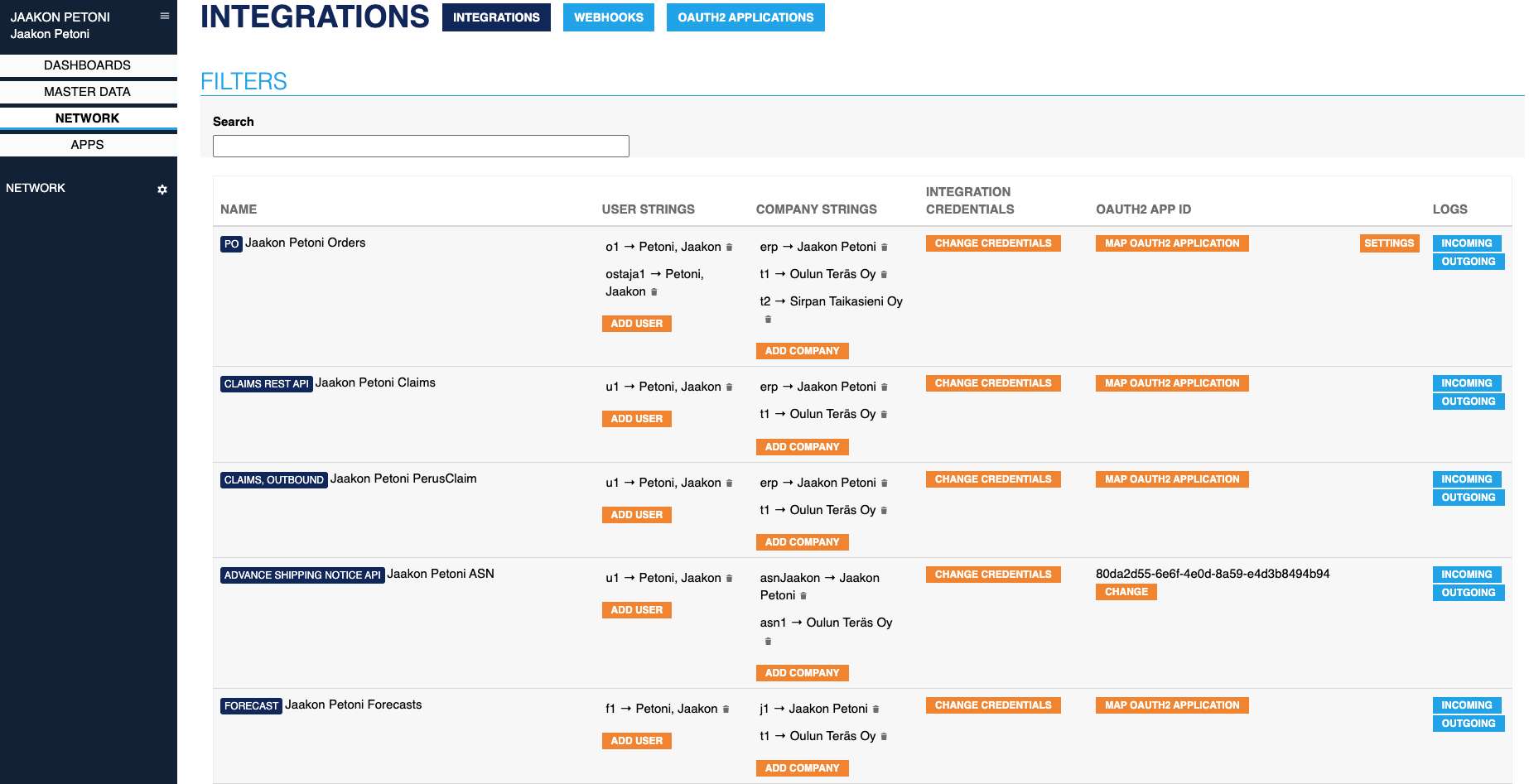Screen dimensions: 1529x784
Task: Delete asn1 Oulun Teräs Oy company string
Action: 768,642
